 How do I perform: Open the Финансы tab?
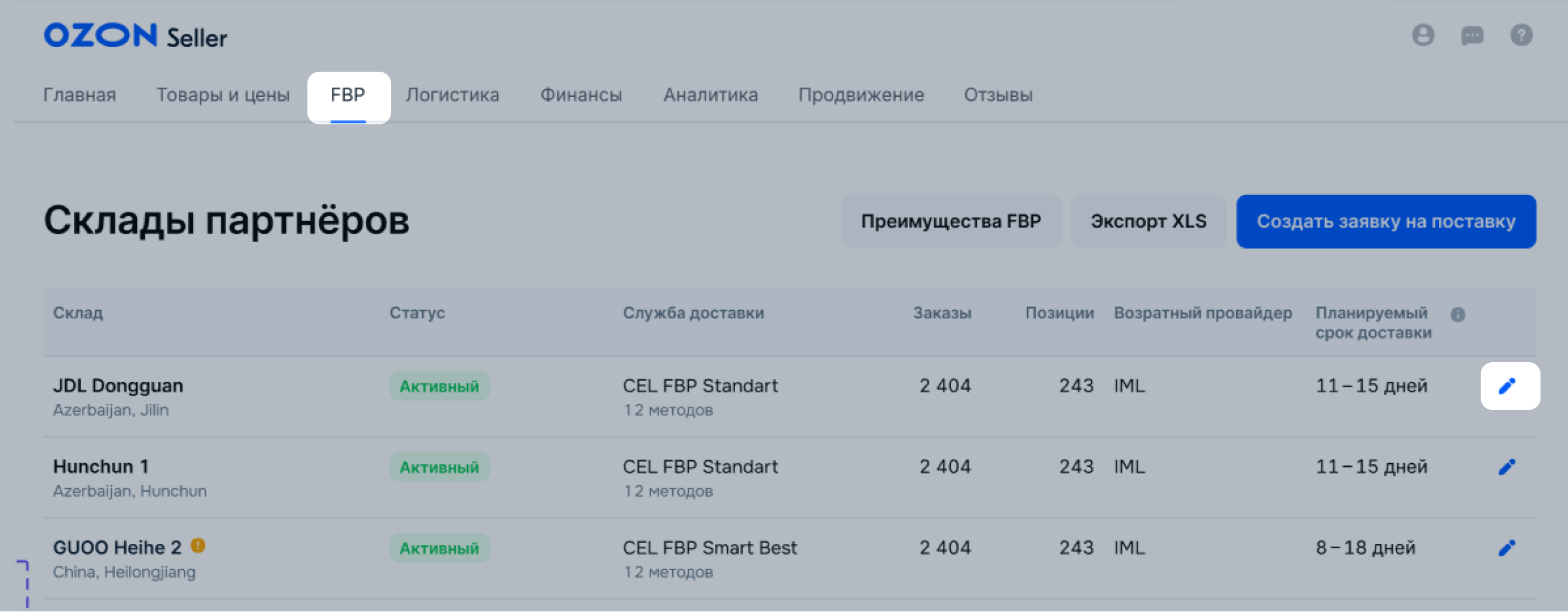click(x=581, y=95)
